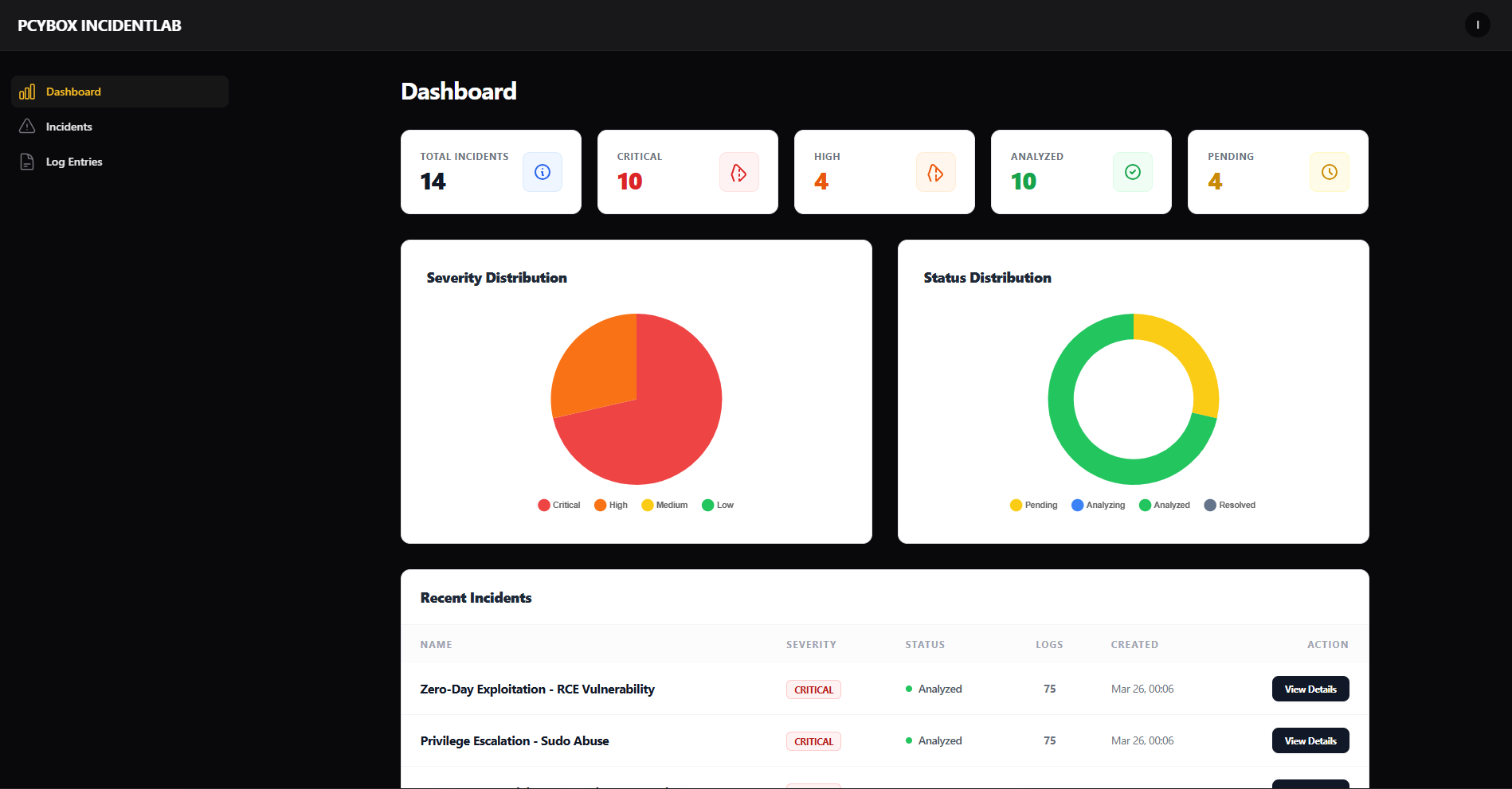Click the CRITICAL badge on Zero-Day row
1512x789 pixels.
pos(813,689)
